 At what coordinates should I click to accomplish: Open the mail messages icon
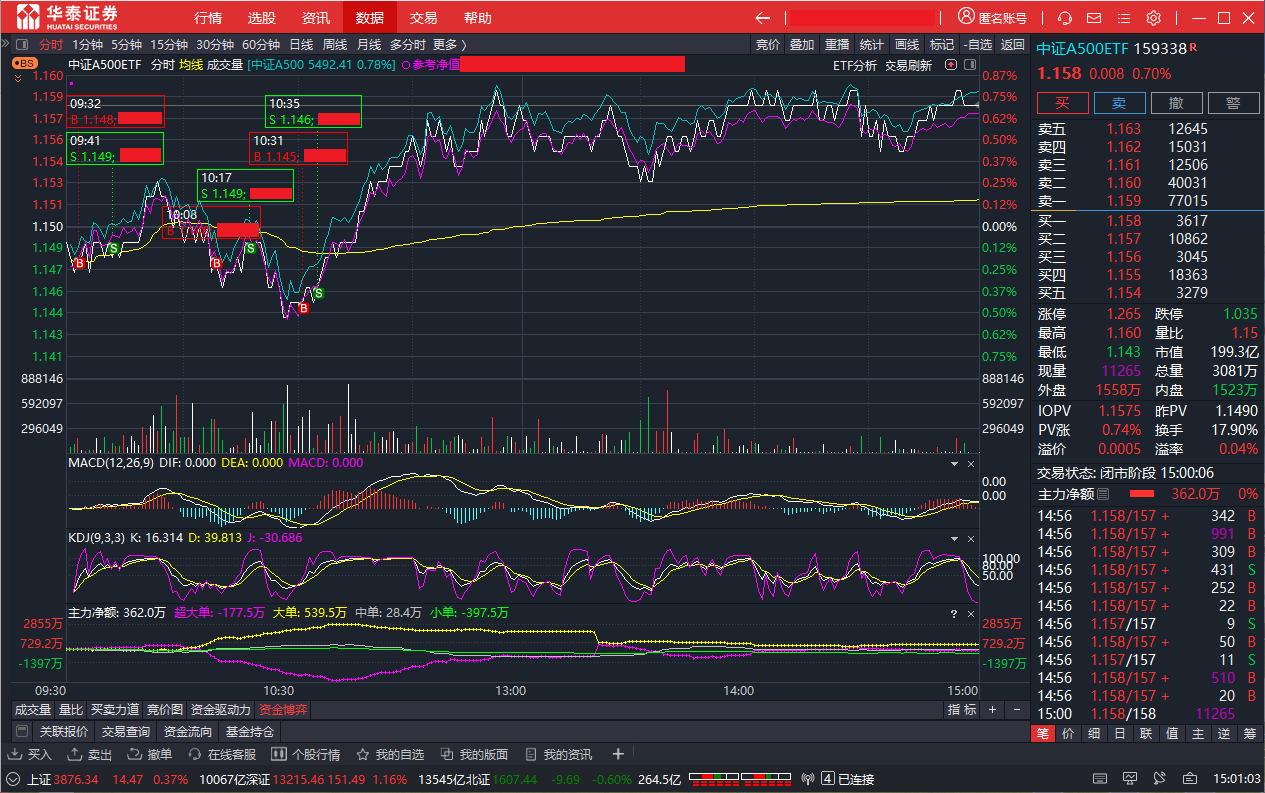tap(1094, 18)
